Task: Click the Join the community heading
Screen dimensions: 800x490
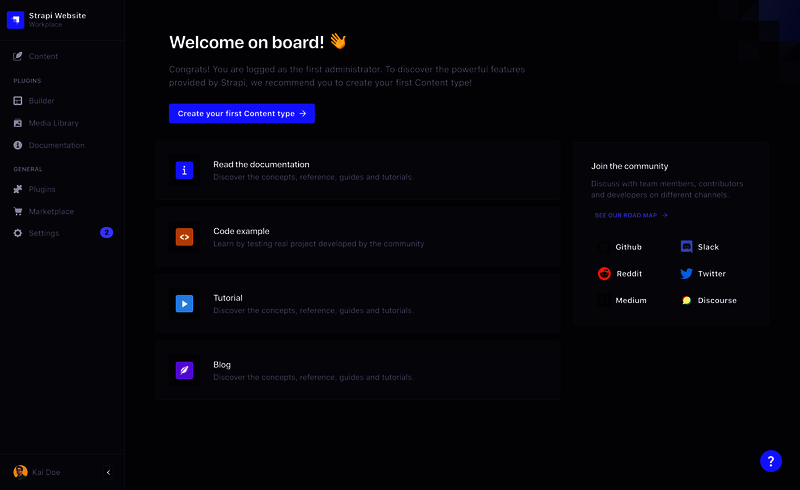Action: 630,166
